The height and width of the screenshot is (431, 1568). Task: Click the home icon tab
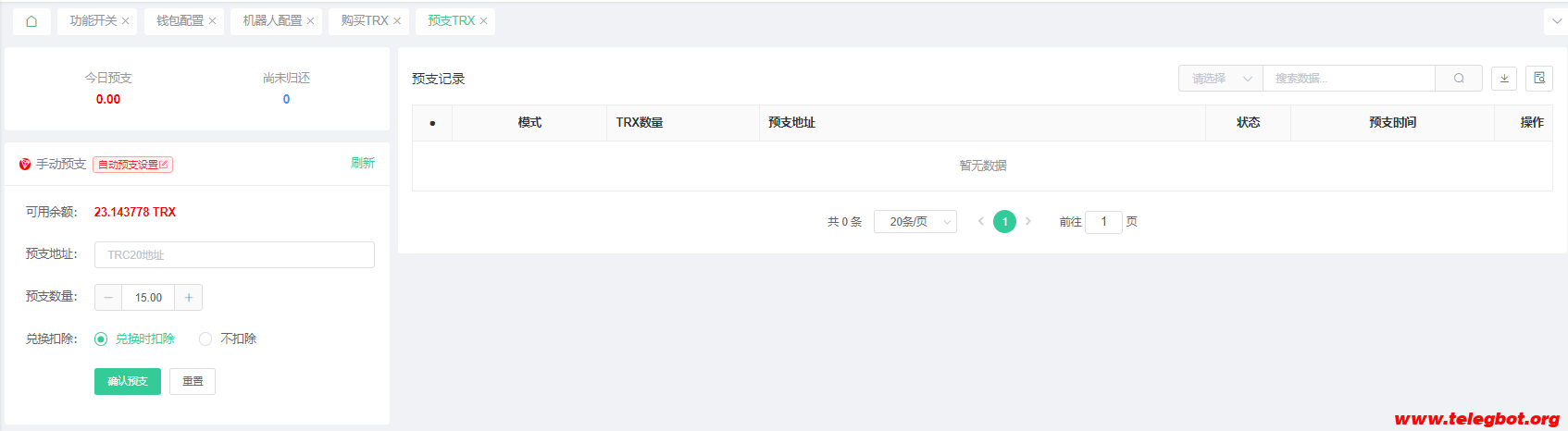pyautogui.click(x=31, y=21)
